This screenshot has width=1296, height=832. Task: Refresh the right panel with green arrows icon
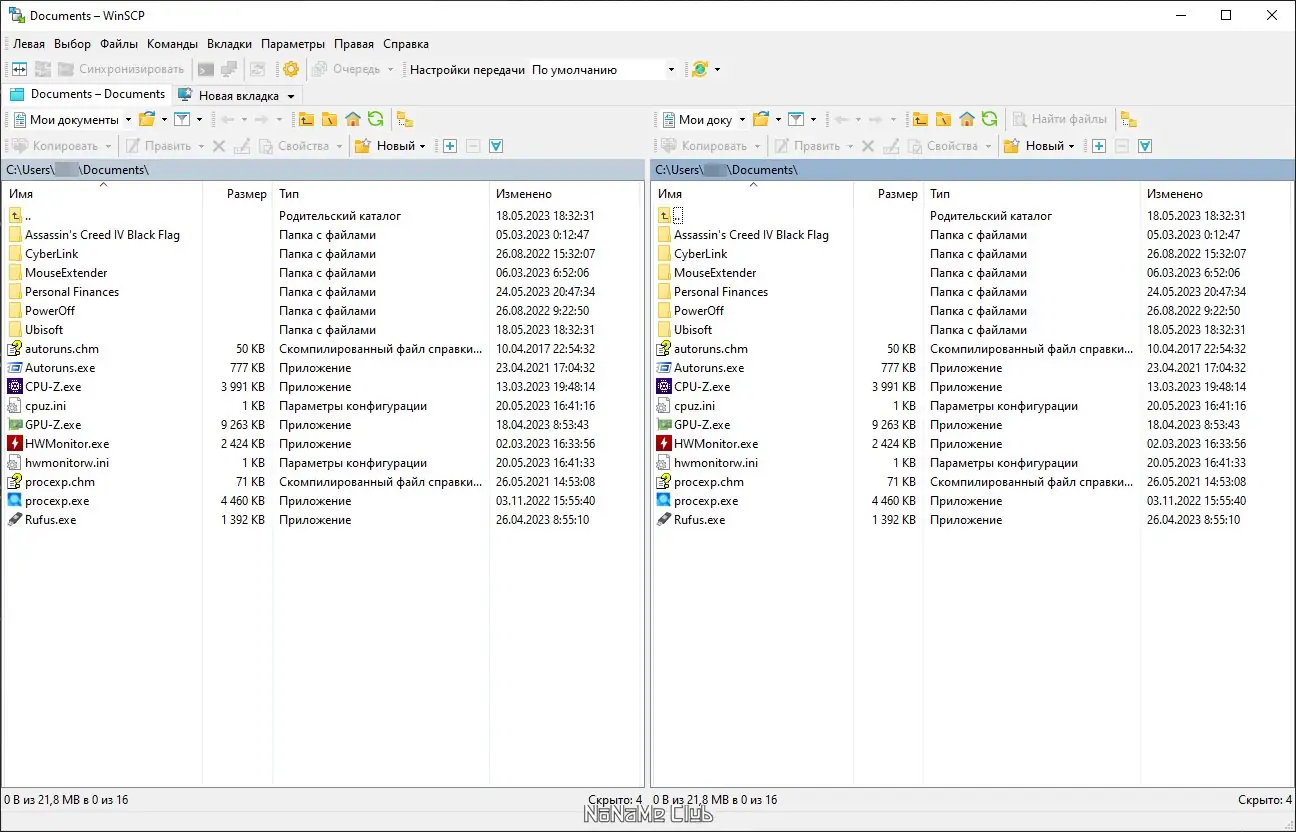[989, 119]
